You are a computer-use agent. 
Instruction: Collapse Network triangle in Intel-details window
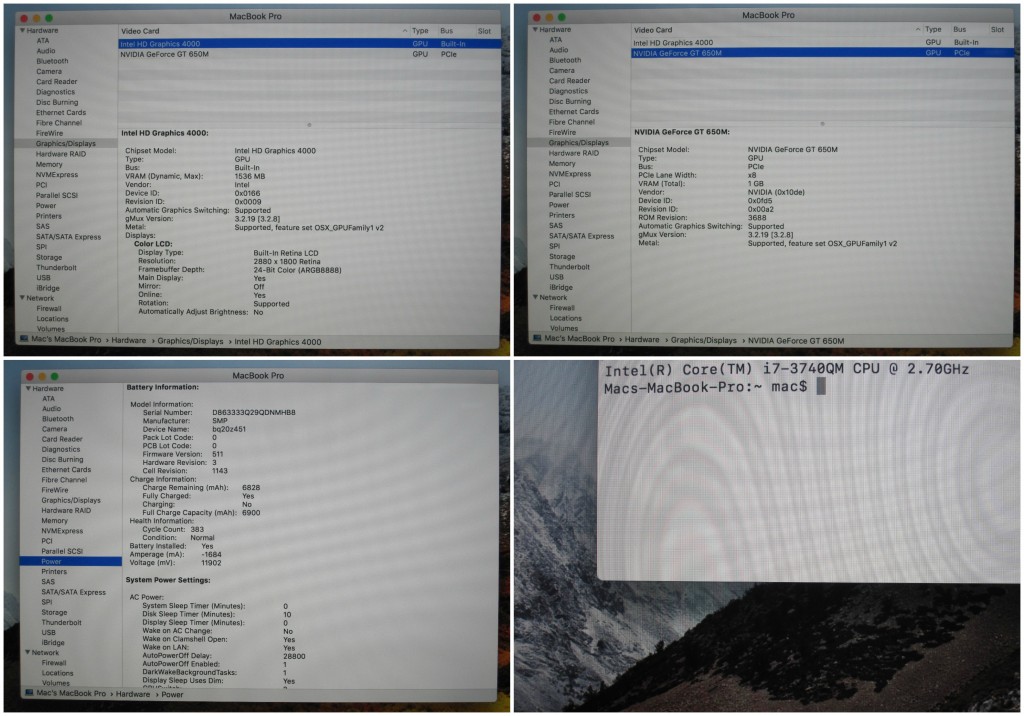tap(23, 298)
